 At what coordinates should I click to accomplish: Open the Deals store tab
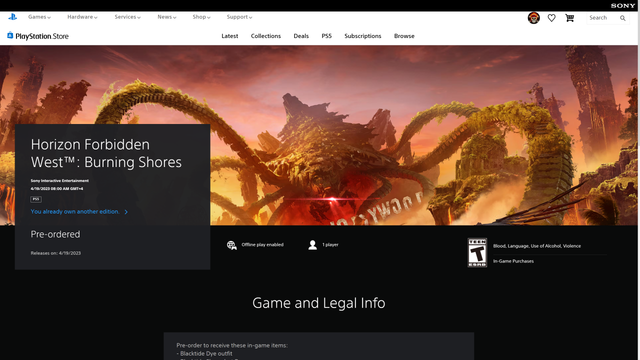pyautogui.click(x=301, y=36)
